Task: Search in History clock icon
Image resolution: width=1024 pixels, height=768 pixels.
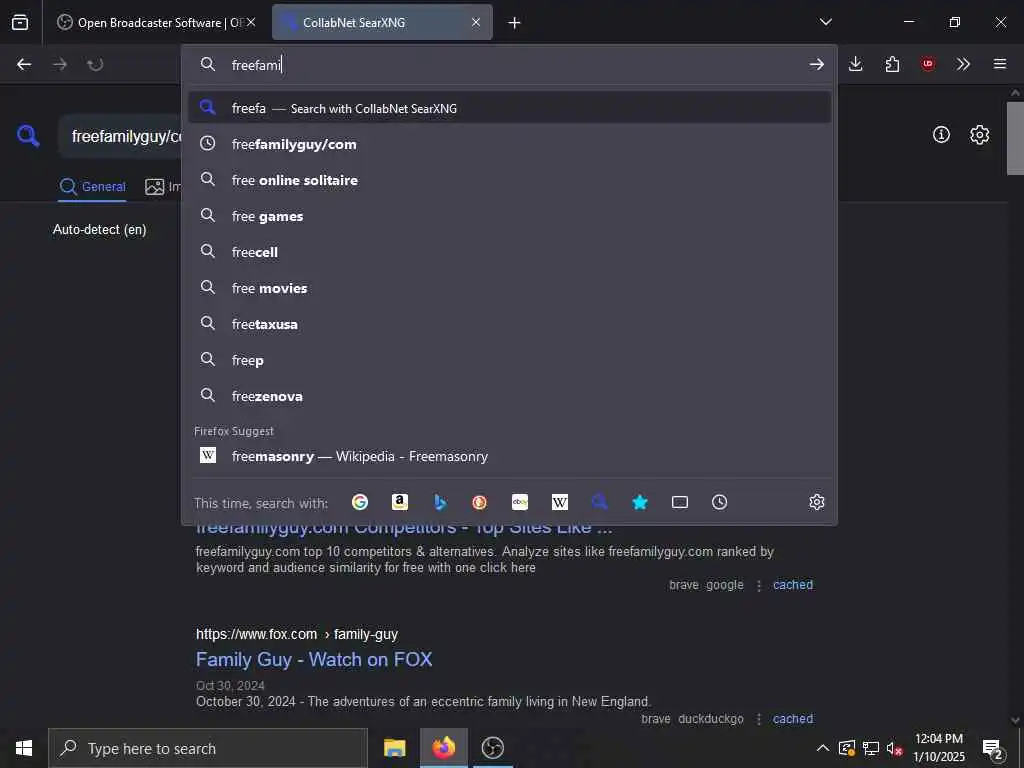Action: tap(719, 502)
